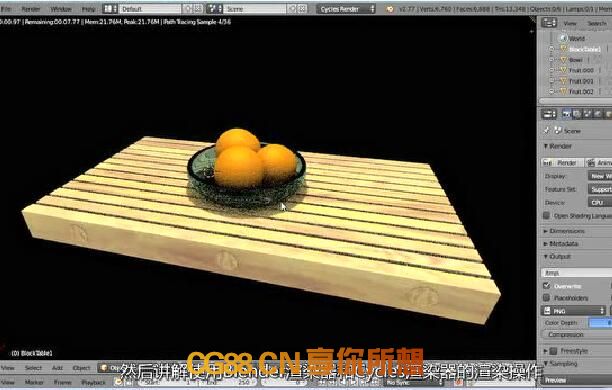Select the Render properties tab icon
Viewport: 612px width, 390px height.
point(566,114)
